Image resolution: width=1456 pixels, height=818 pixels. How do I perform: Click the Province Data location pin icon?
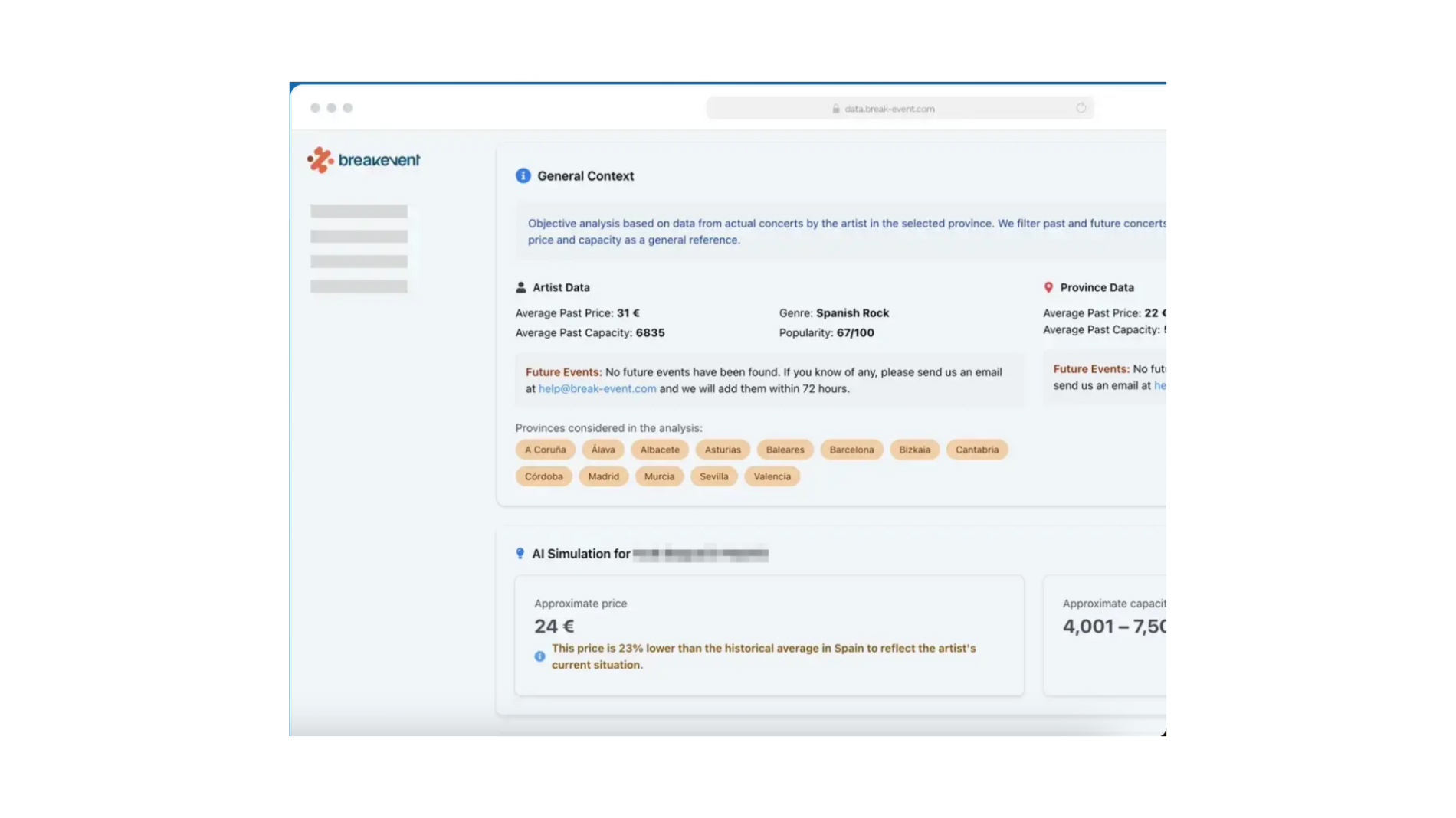[x=1048, y=287]
